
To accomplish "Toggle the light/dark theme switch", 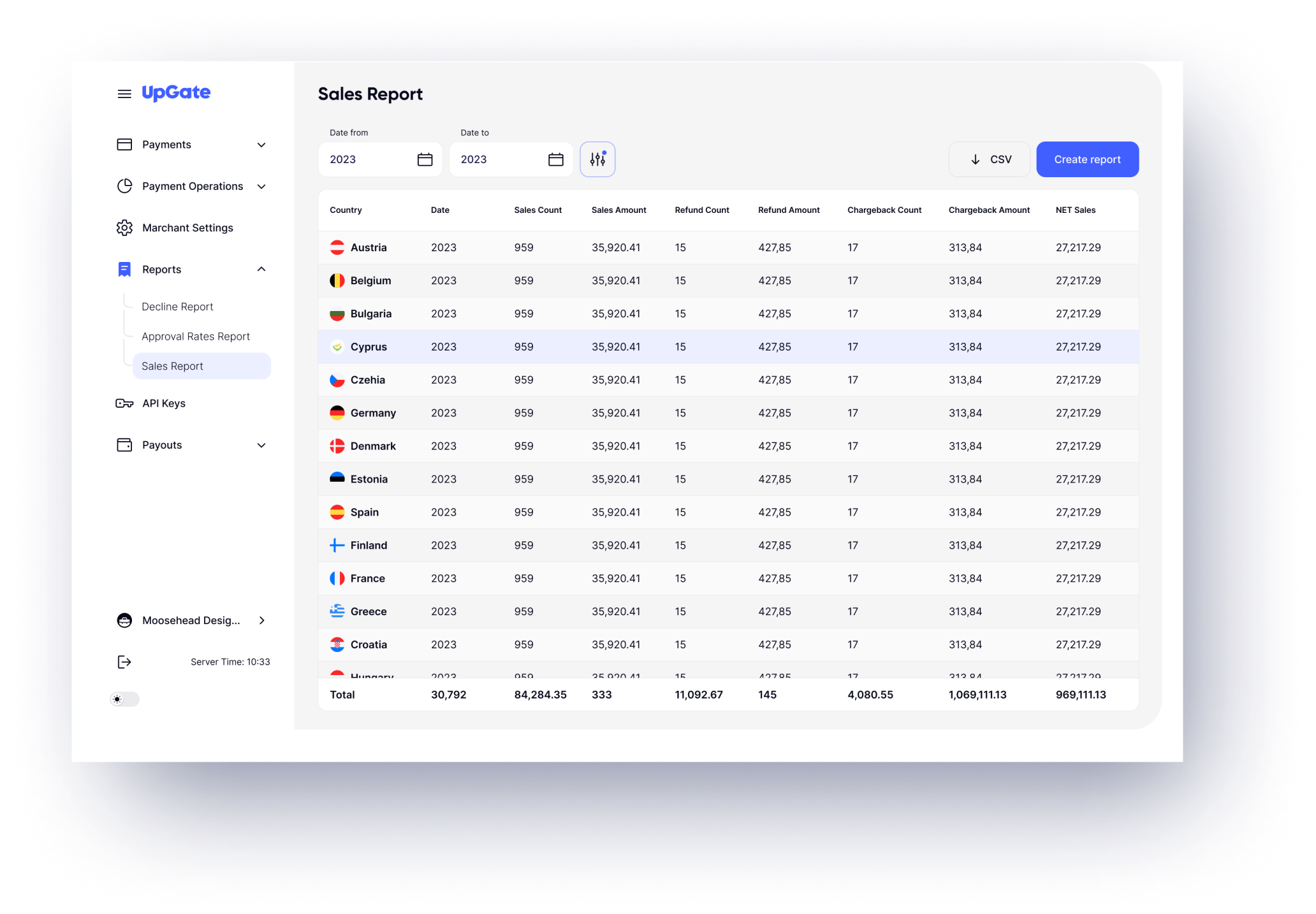I will (124, 699).
